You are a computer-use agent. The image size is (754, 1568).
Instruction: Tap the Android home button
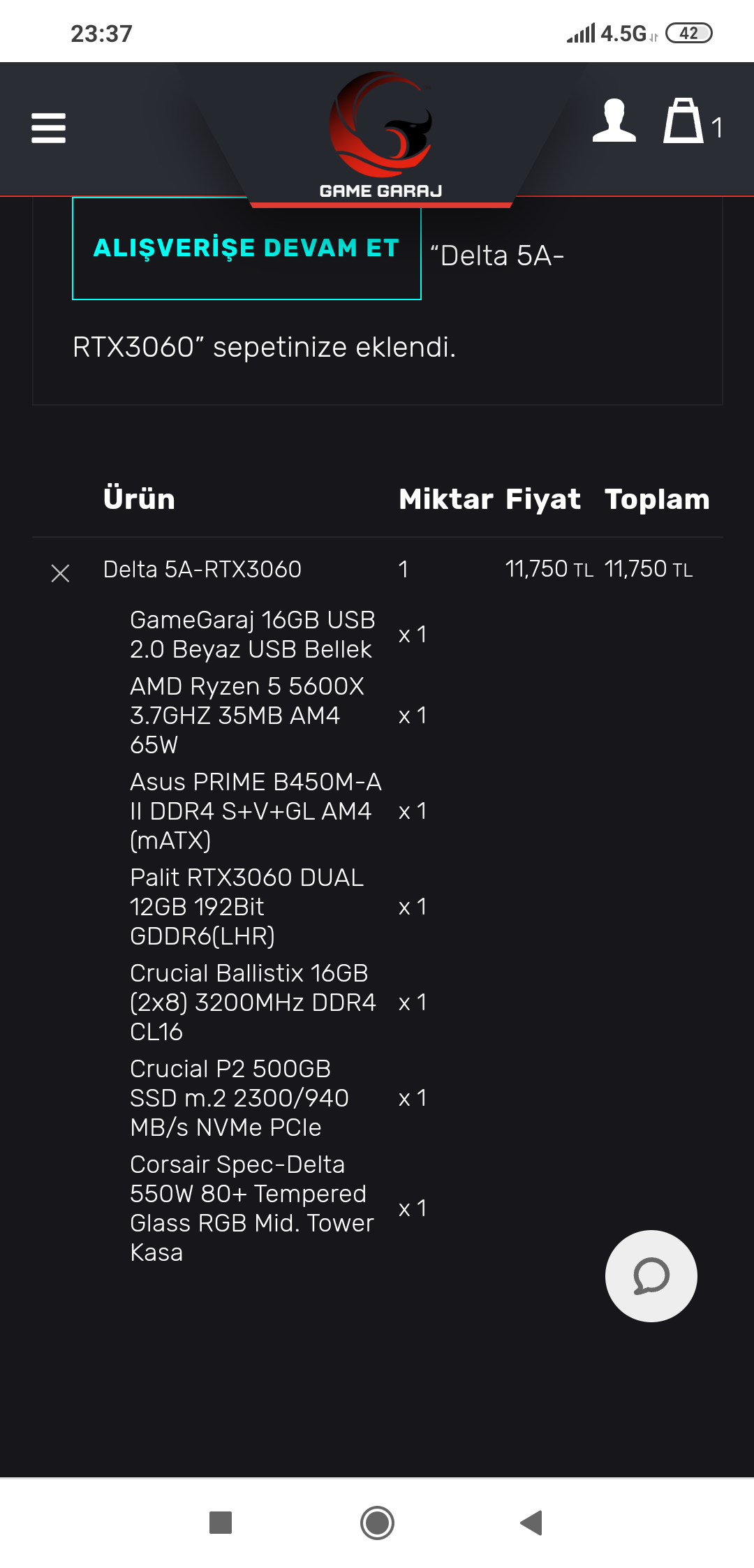(377, 1523)
